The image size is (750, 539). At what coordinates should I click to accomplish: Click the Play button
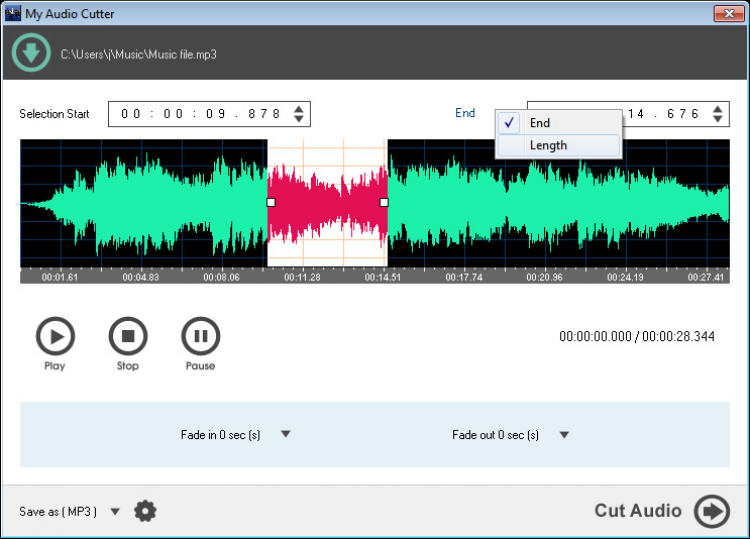pyautogui.click(x=55, y=336)
